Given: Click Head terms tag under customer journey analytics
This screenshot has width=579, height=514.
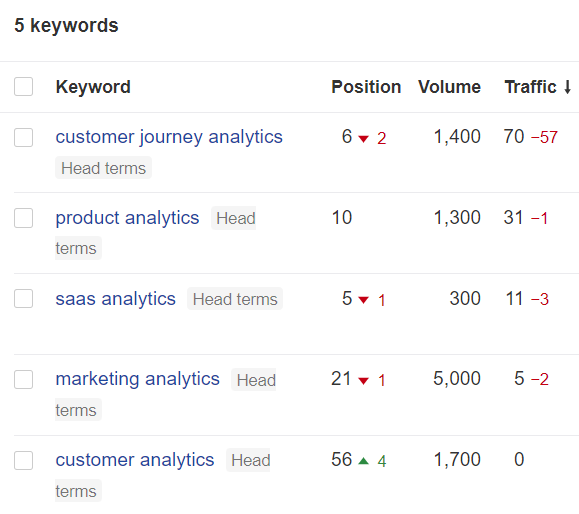Looking at the screenshot, I should coord(103,168).
